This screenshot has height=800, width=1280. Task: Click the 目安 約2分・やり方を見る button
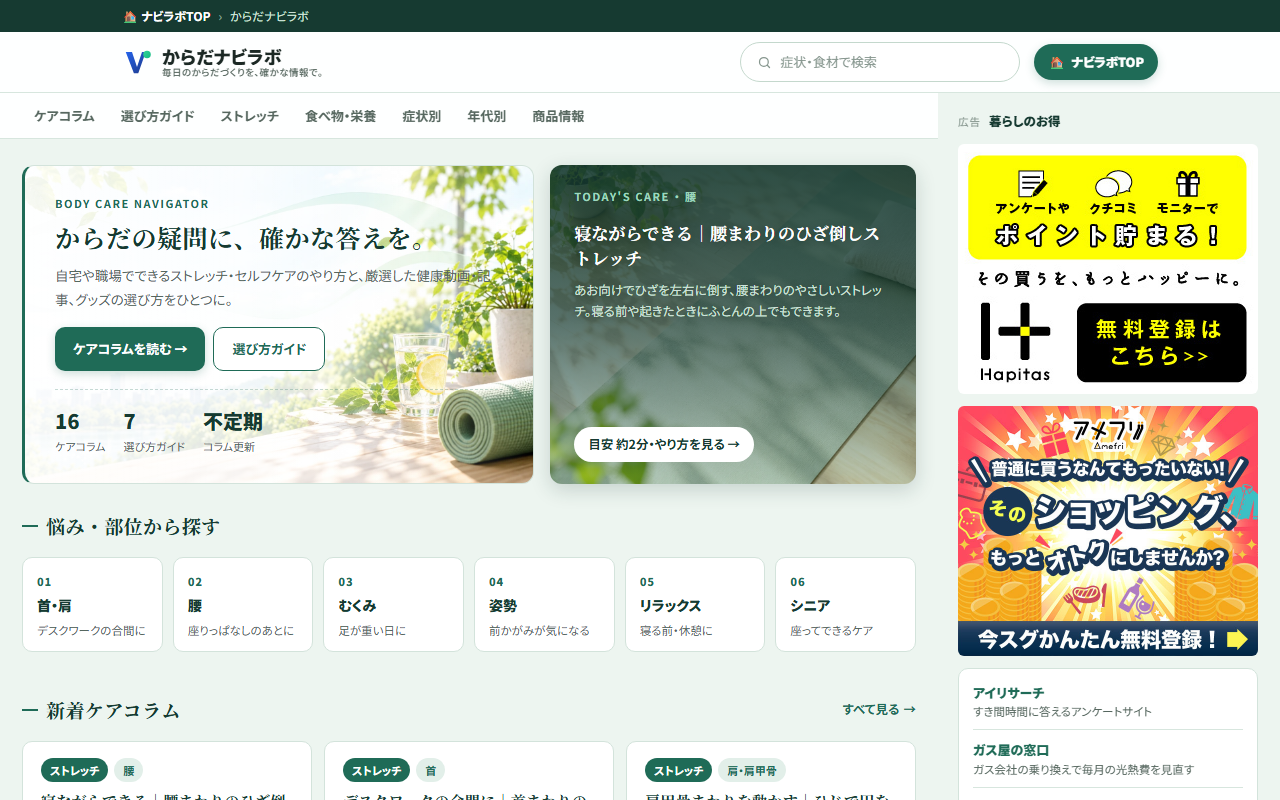tap(664, 444)
